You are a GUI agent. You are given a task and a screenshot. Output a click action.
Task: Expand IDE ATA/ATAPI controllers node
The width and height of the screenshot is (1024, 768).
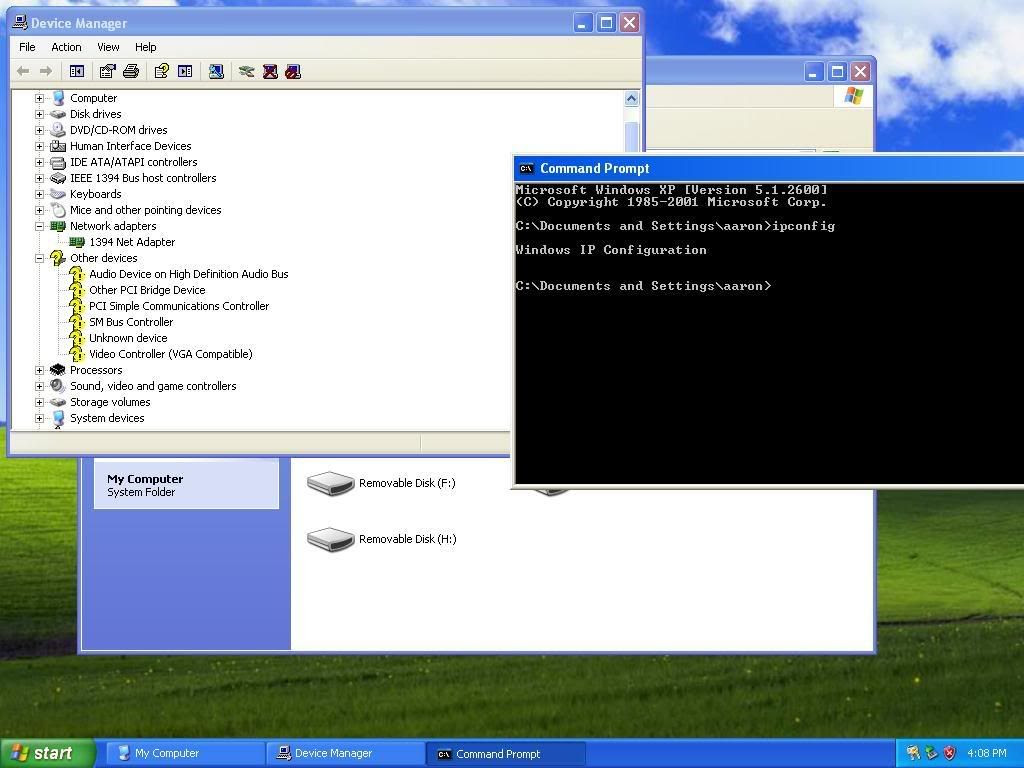click(x=39, y=162)
